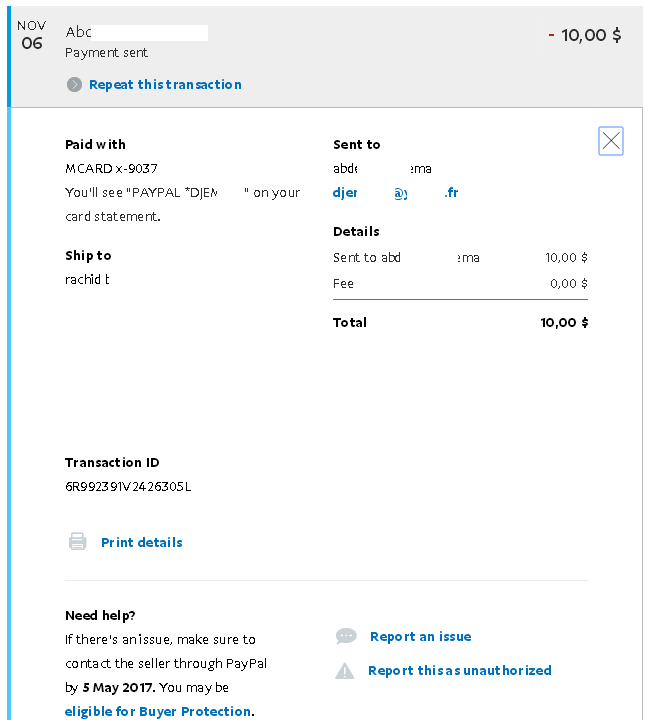Click the warning triangle icon

click(345, 671)
